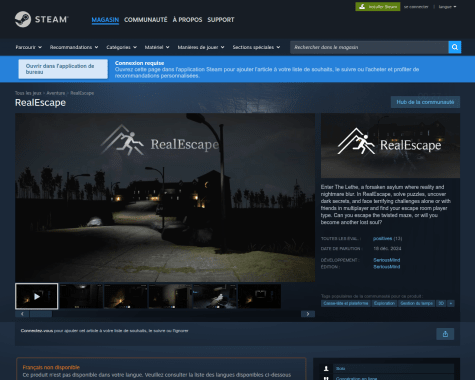Expand the Catégories dropdown menu

point(122,47)
